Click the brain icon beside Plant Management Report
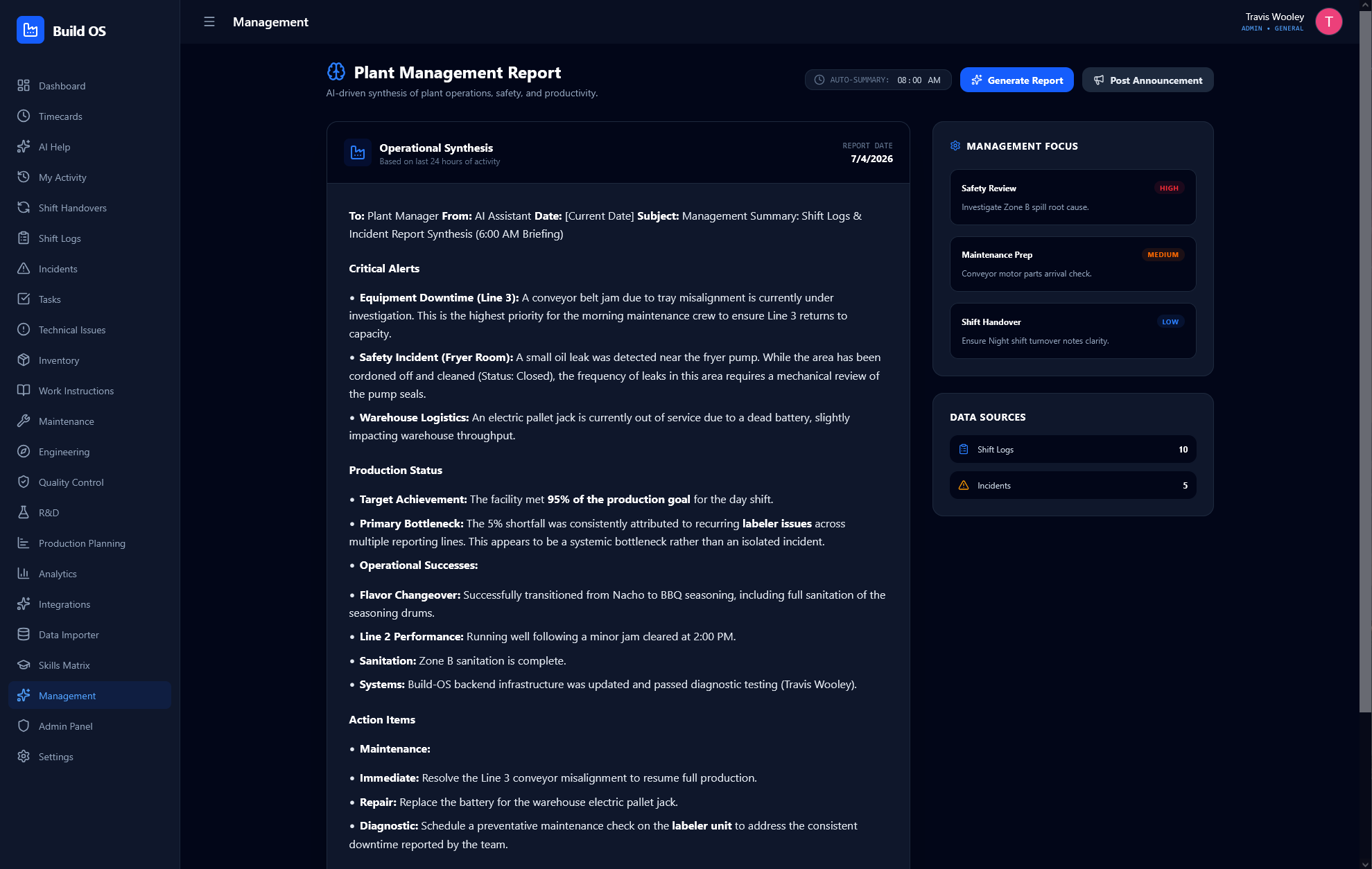Screen dimensions: 1372x869 pos(336,71)
